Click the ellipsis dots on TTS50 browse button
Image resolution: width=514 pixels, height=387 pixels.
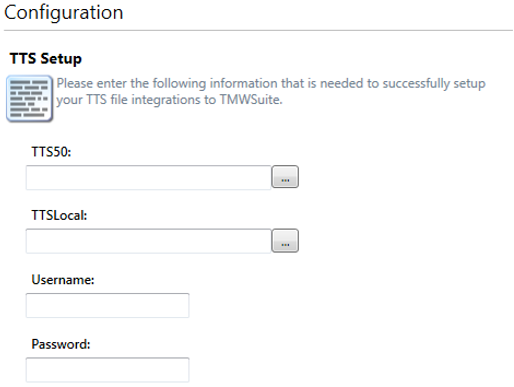pyautogui.click(x=285, y=180)
